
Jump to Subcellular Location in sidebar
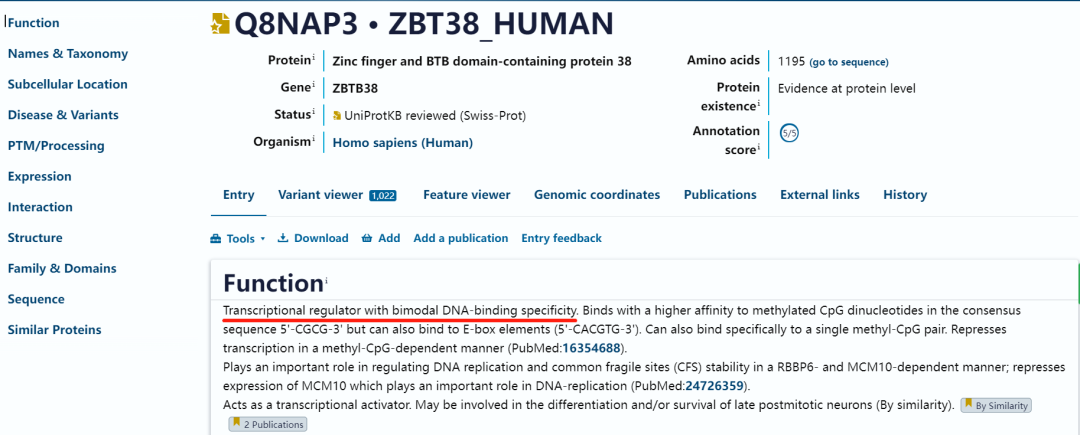(68, 84)
